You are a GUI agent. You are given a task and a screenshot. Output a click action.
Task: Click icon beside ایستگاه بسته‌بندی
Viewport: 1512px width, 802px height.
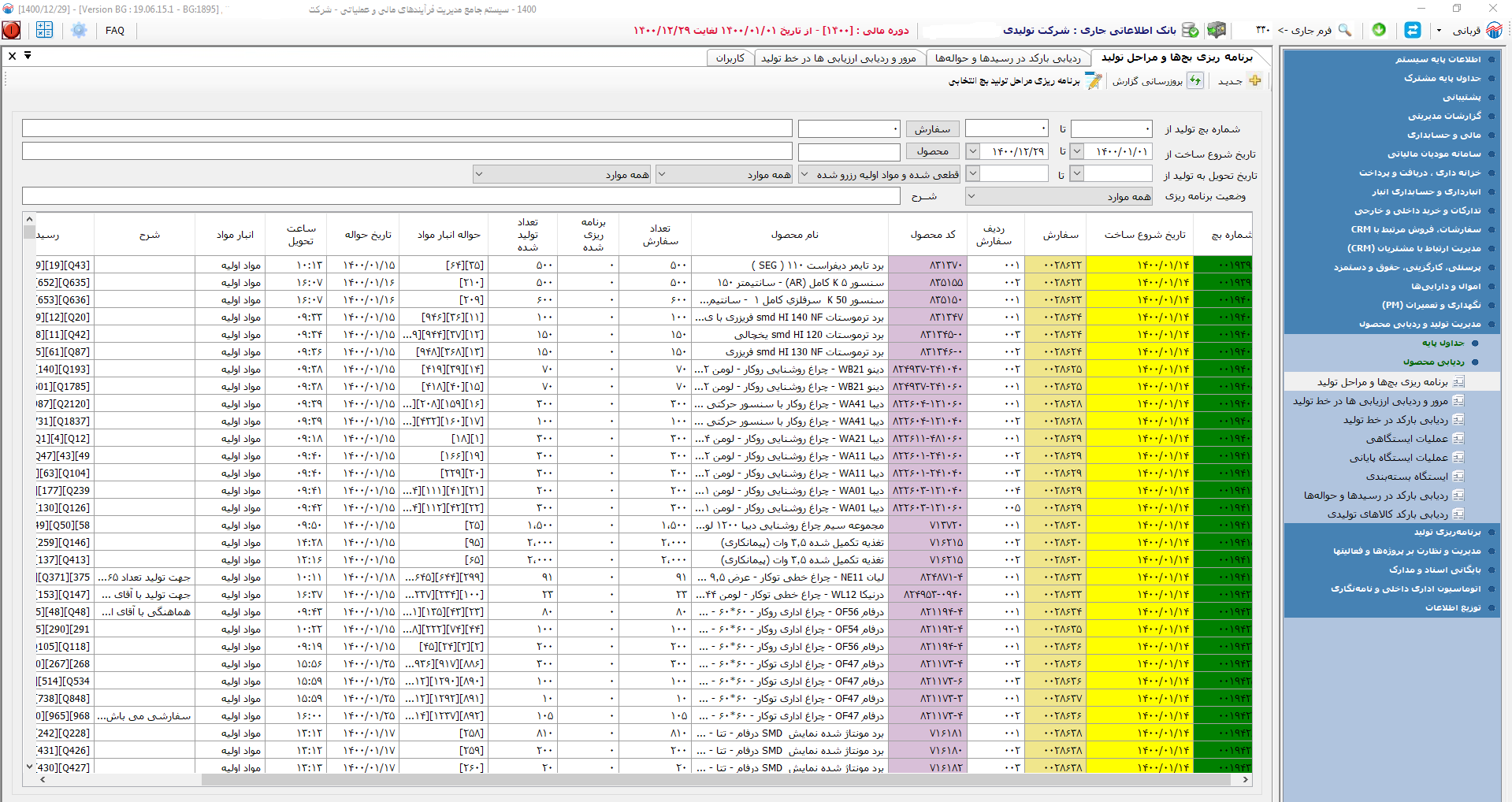point(1458,477)
